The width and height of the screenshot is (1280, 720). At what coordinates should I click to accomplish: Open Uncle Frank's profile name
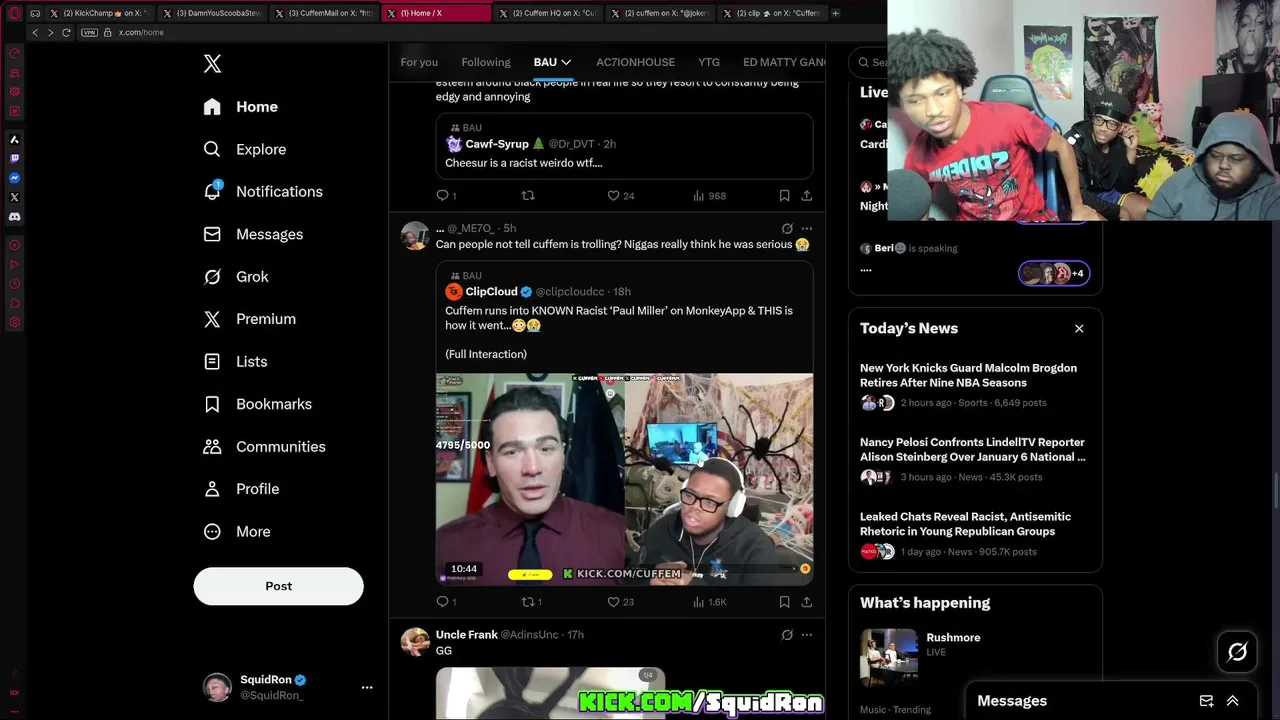(466, 635)
